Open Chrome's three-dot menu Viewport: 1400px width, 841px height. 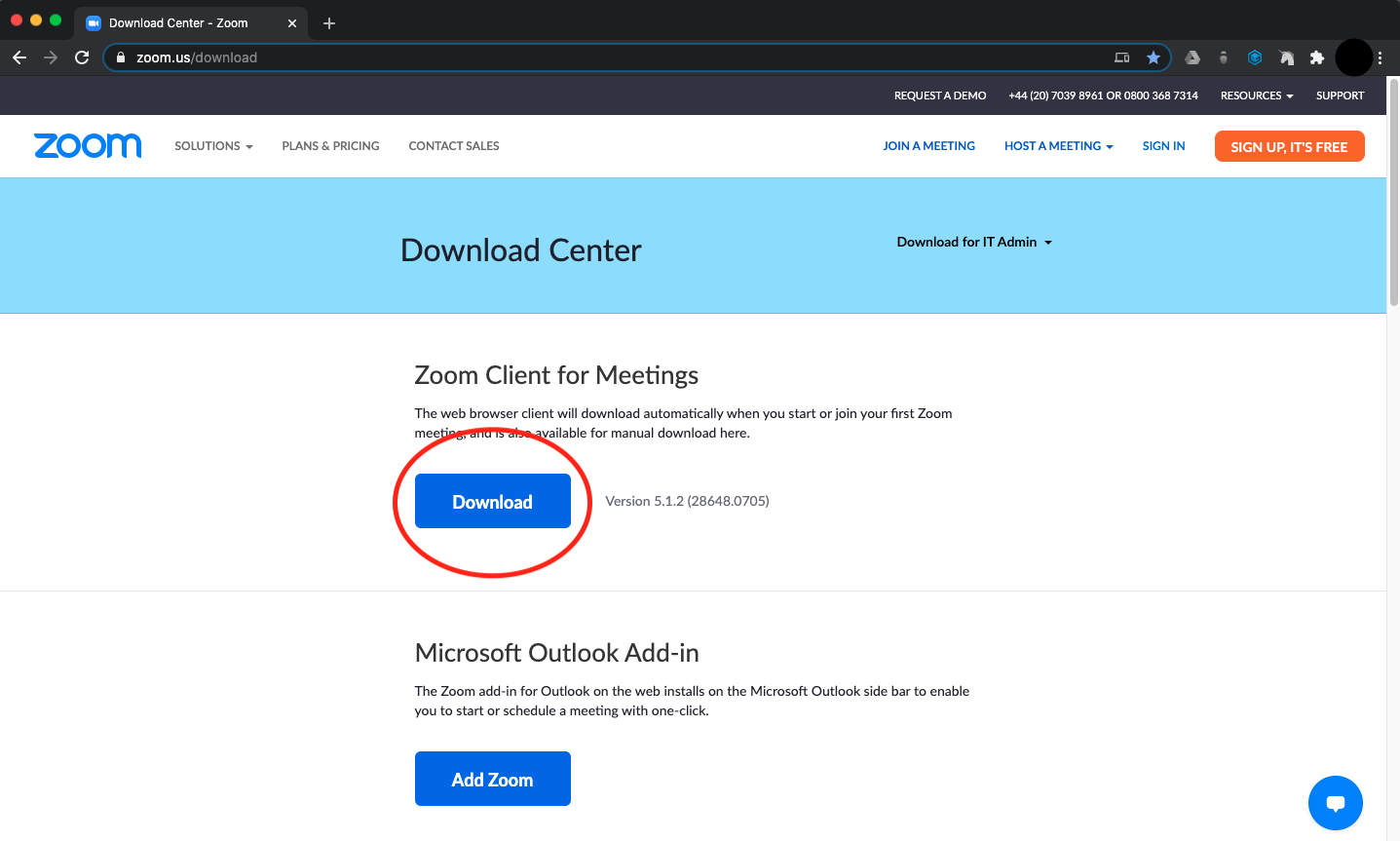click(1381, 57)
